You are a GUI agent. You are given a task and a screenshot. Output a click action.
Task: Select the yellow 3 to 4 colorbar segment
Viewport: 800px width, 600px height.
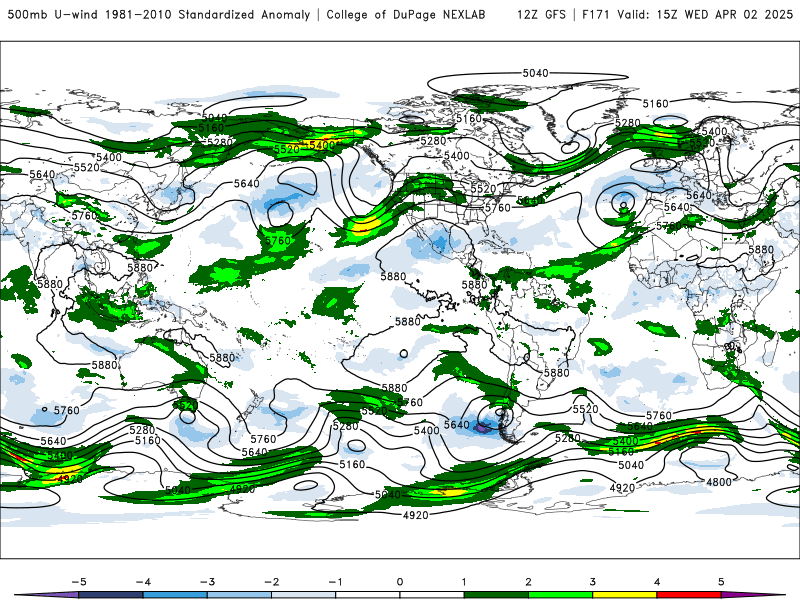tap(625, 595)
